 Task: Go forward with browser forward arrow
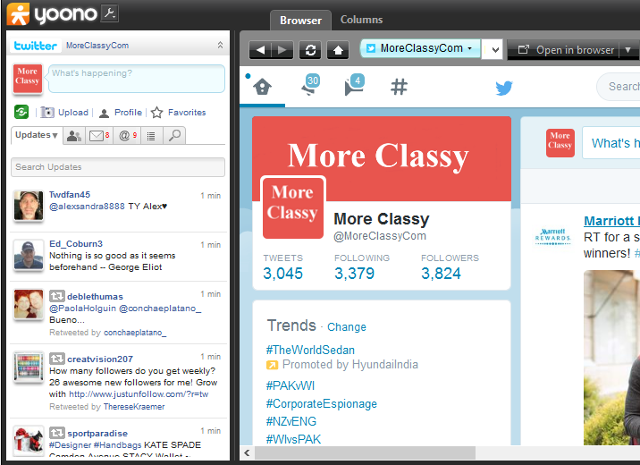tap(282, 50)
